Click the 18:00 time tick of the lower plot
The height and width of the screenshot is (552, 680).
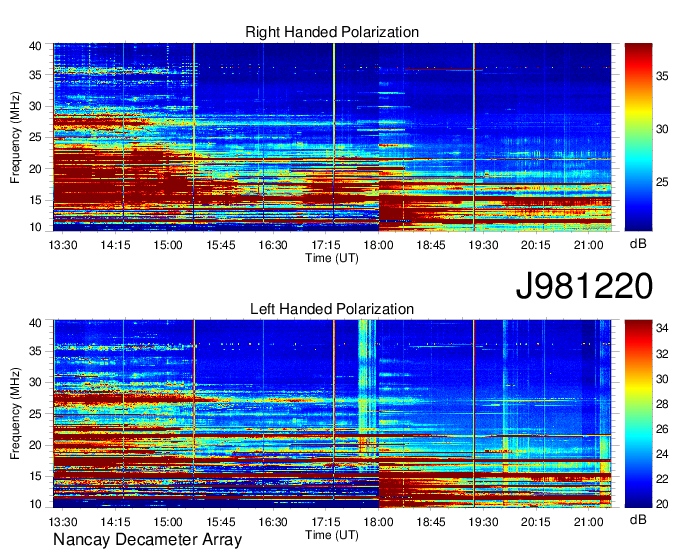(x=378, y=522)
